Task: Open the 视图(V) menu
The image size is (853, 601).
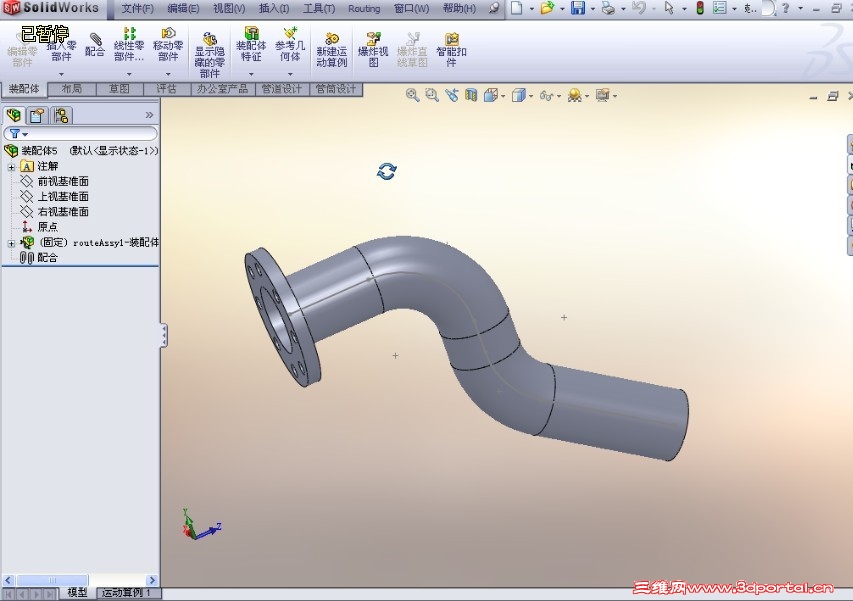Action: (228, 9)
